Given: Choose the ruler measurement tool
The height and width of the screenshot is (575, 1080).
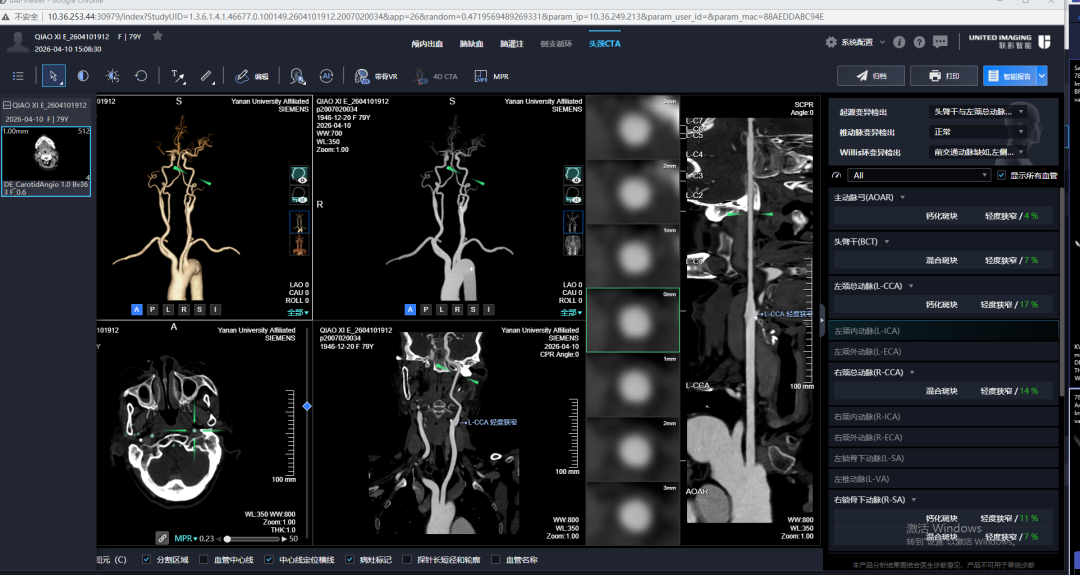Looking at the screenshot, I should 207,76.
